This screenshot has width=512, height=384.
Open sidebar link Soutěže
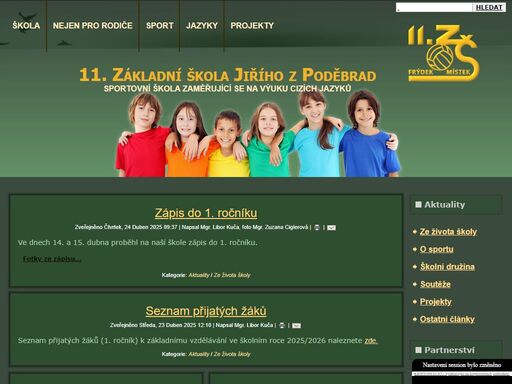(435, 284)
